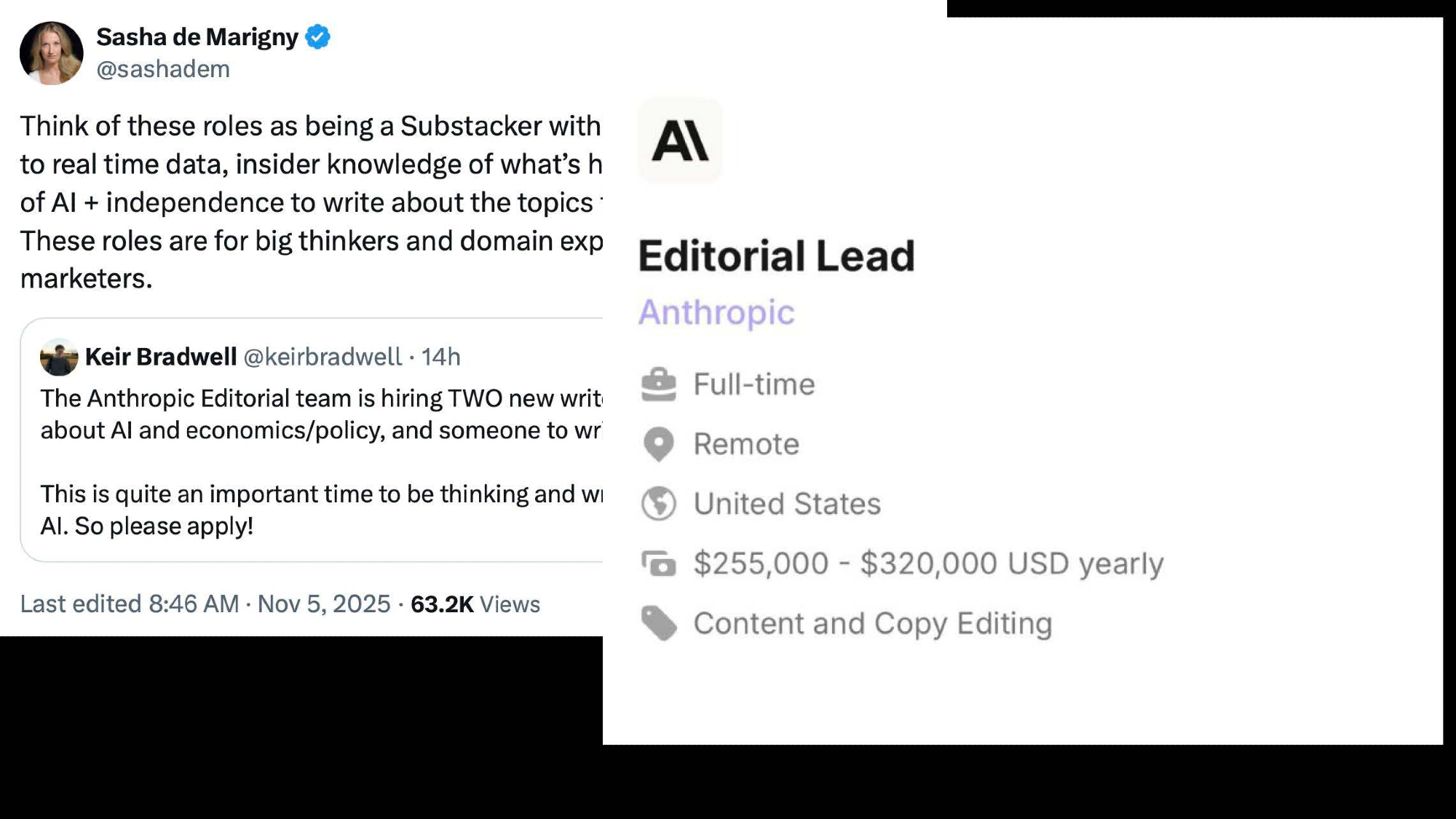The height and width of the screenshot is (819, 1456).
Task: Click the purple Anthropic company link
Action: click(716, 312)
